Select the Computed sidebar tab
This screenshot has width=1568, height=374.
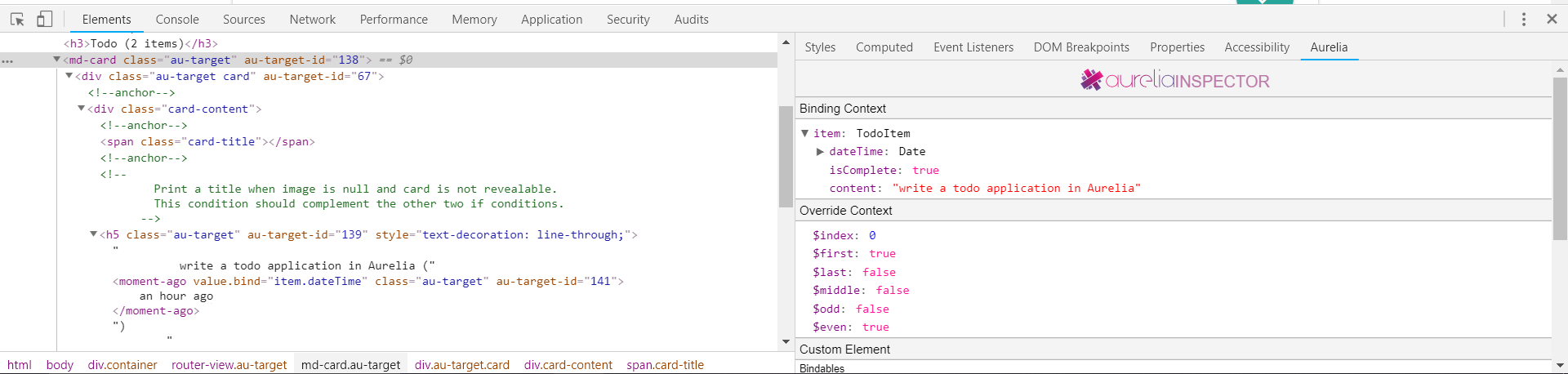pyautogui.click(x=884, y=47)
